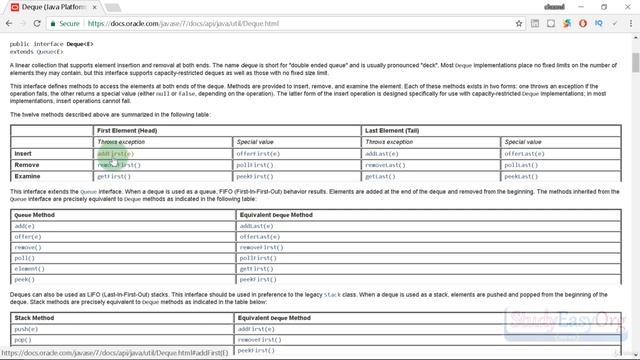
Task: Open the getFirst() link in Examine row
Action: (x=113, y=177)
